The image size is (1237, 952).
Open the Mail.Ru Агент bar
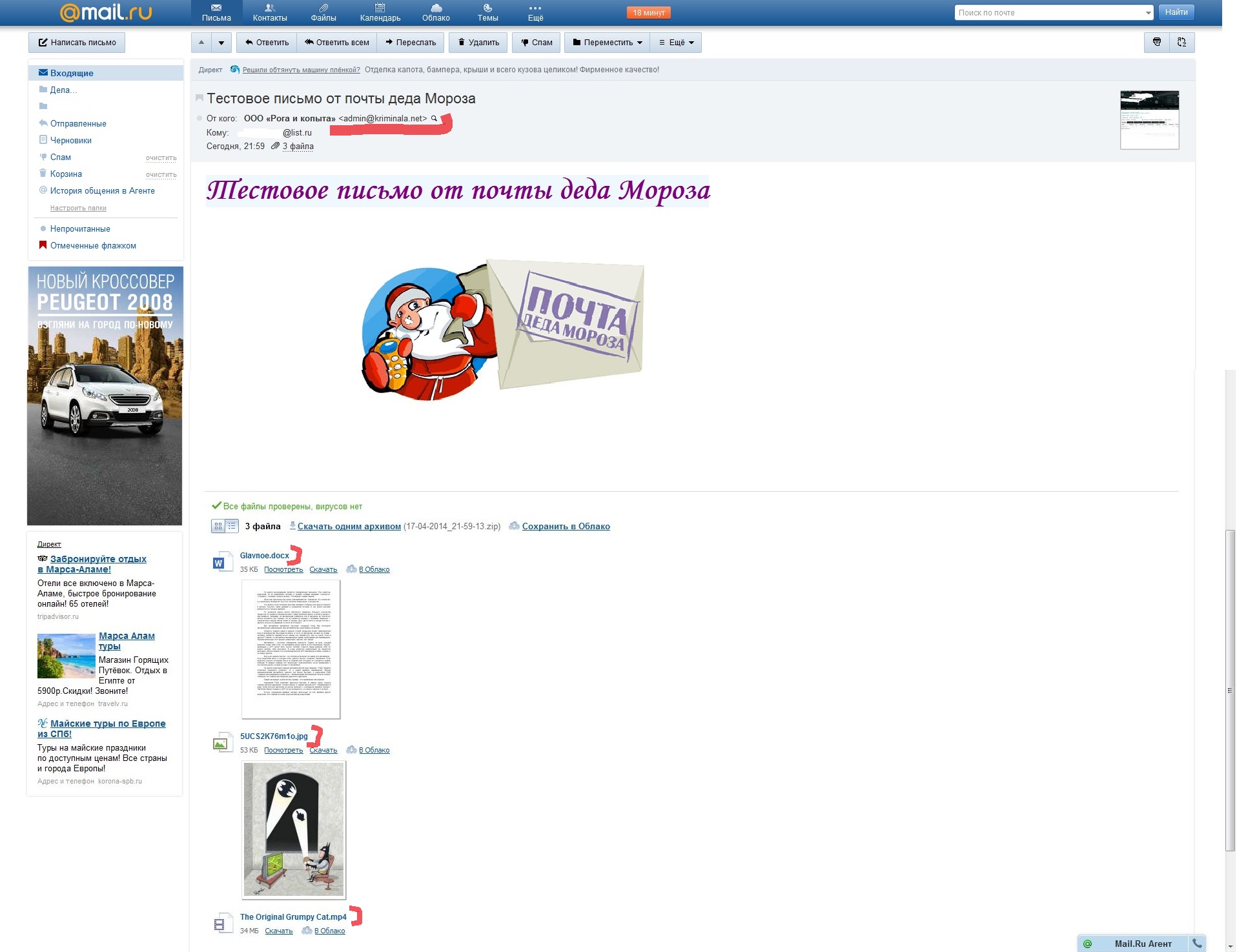(x=1133, y=944)
